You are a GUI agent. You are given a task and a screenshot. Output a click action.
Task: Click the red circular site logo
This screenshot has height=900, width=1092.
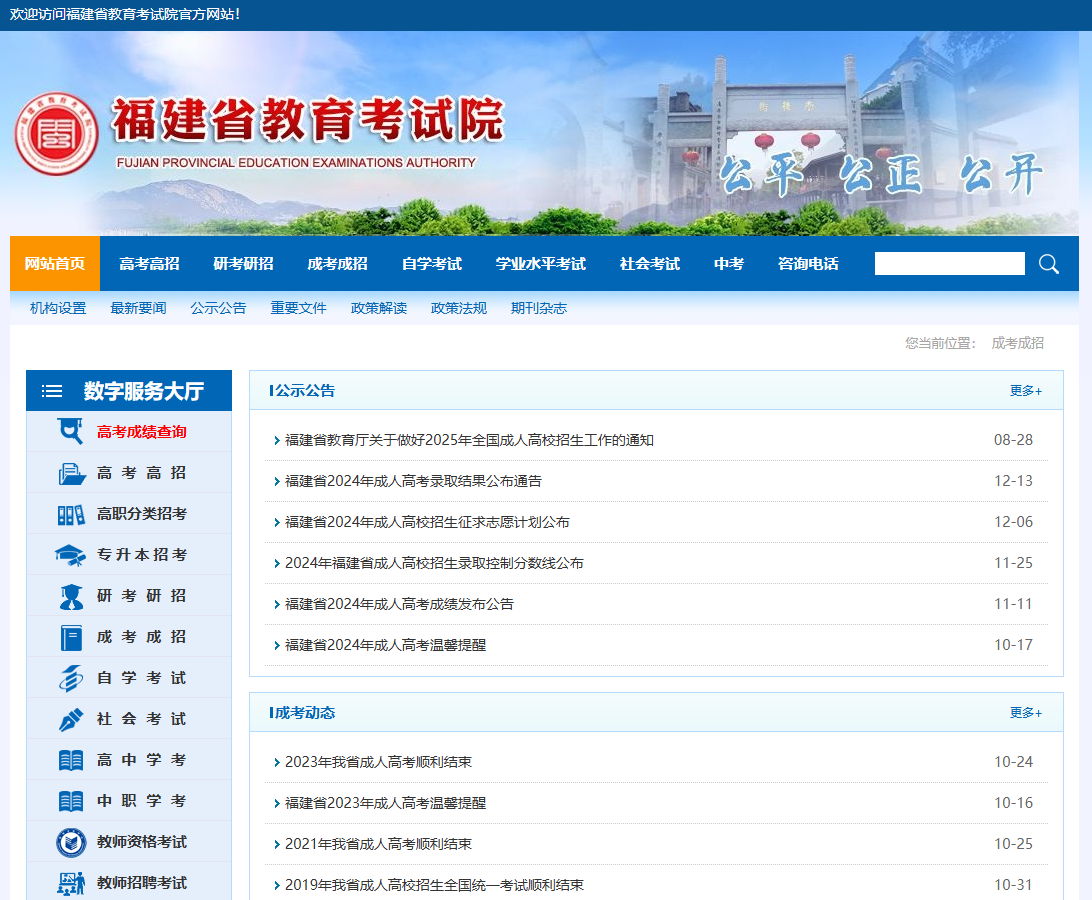point(56,134)
